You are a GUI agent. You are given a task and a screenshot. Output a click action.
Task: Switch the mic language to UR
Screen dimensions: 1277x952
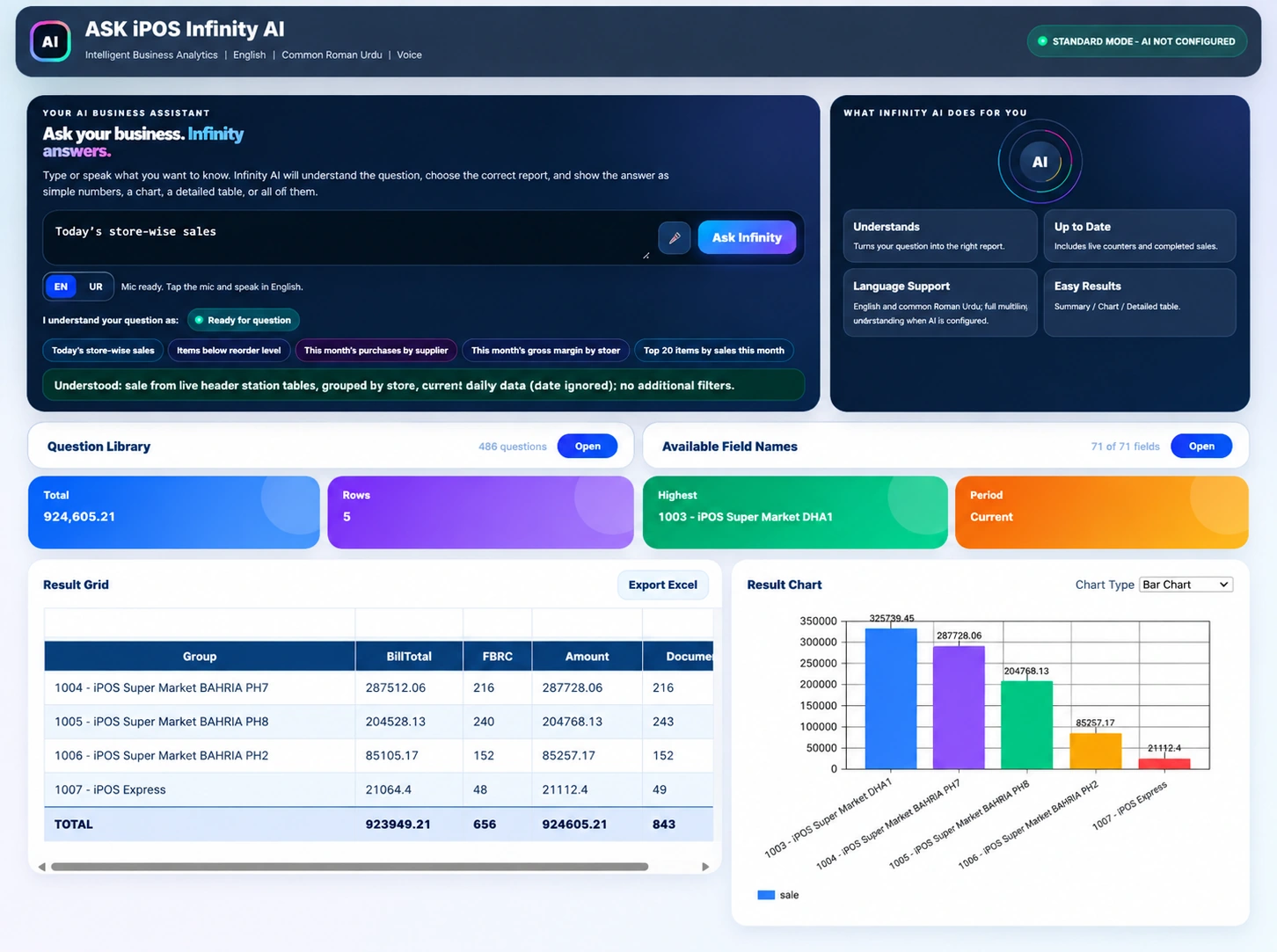pos(96,287)
